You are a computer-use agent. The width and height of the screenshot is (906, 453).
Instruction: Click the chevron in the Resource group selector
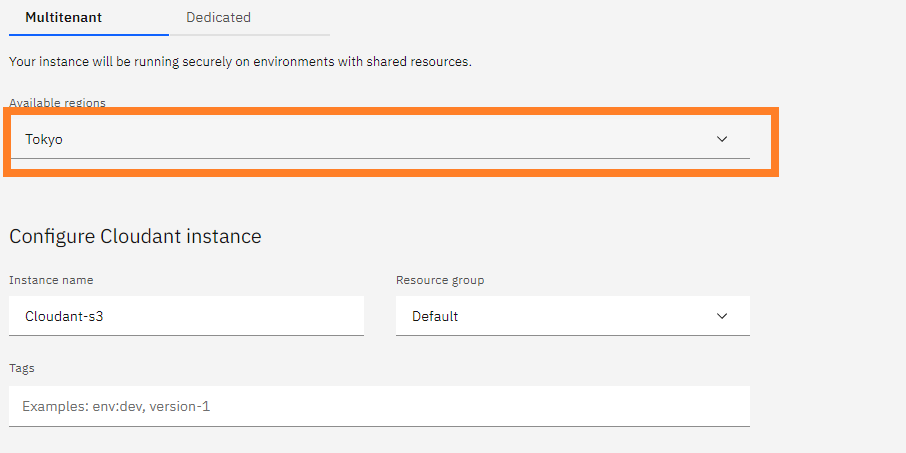pyautogui.click(x=722, y=316)
